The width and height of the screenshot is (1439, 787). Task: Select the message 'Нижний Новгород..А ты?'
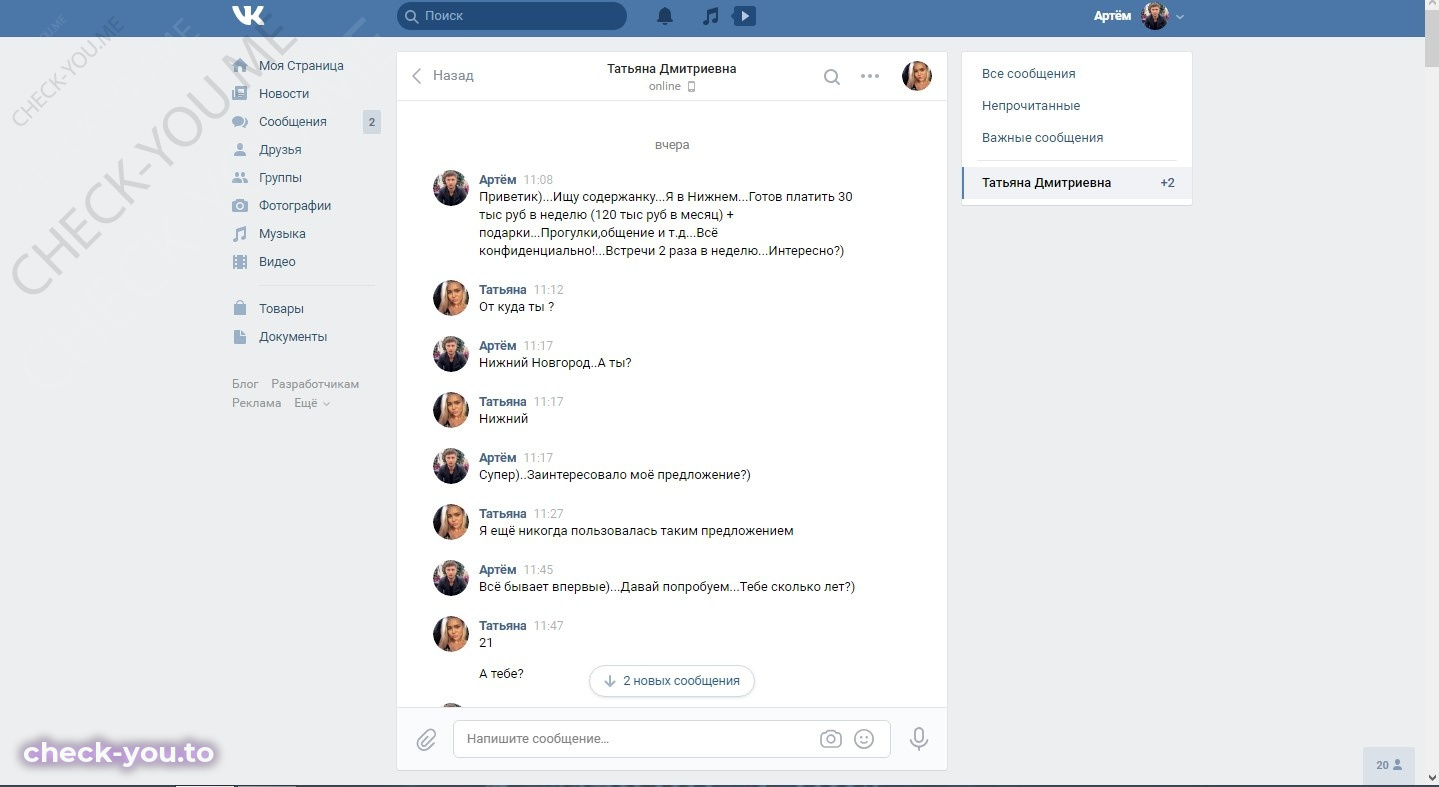(x=555, y=363)
